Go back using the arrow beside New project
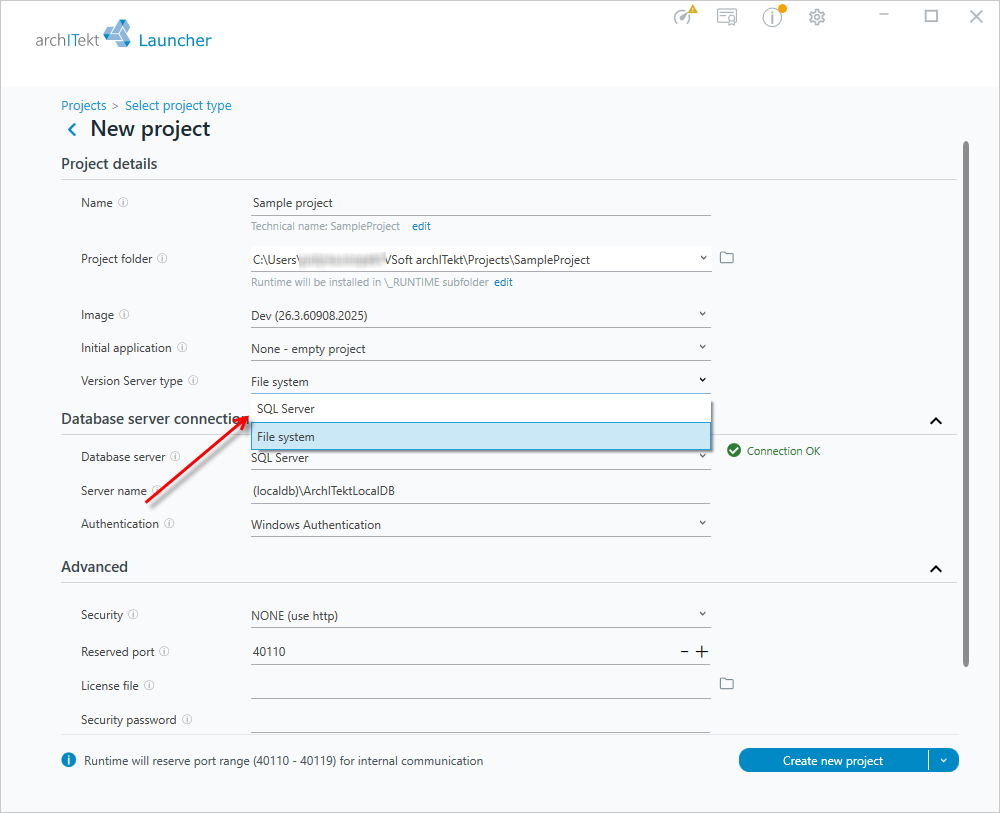 (72, 129)
